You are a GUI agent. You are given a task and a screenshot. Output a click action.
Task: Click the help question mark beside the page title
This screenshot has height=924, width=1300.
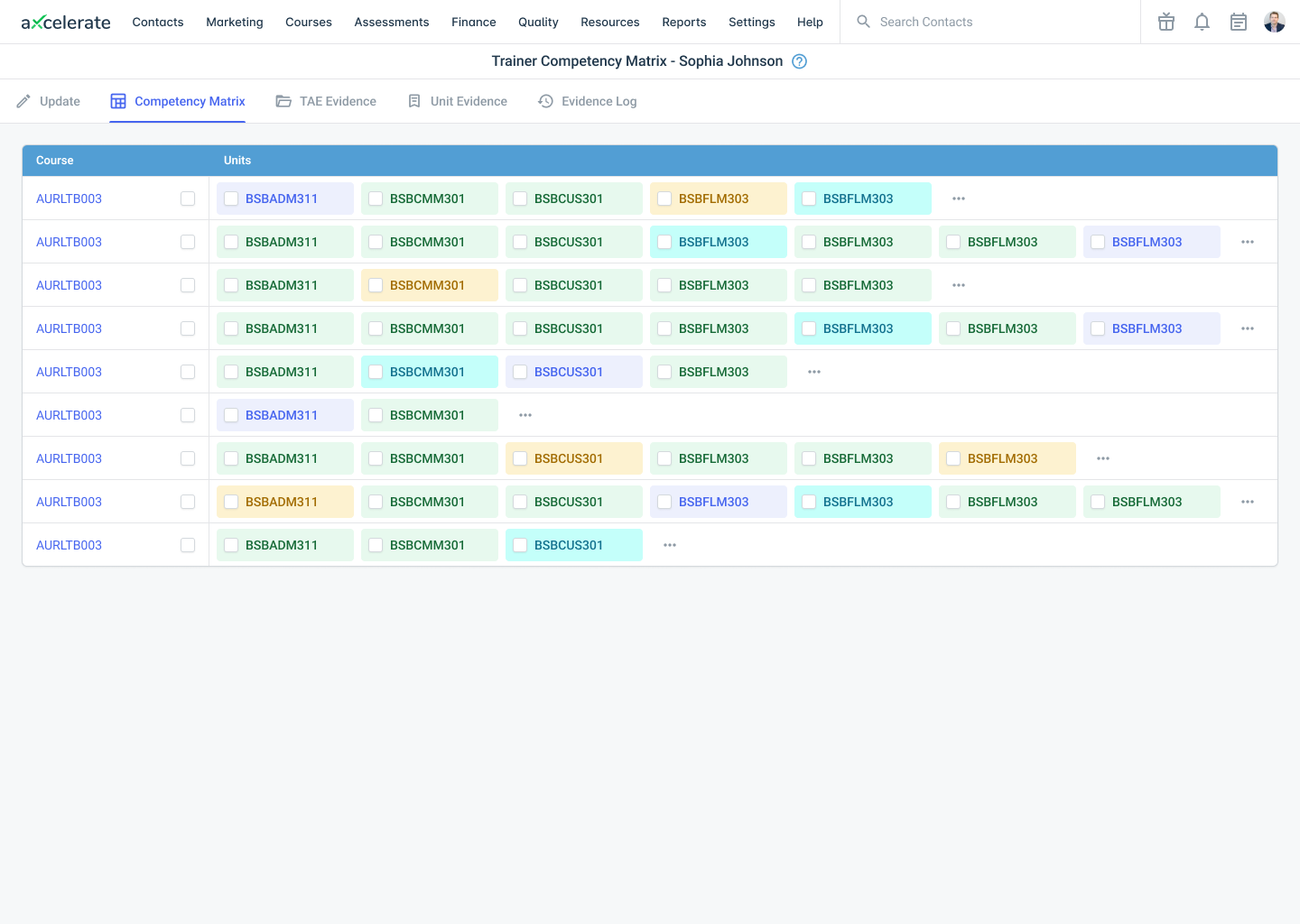[799, 61]
